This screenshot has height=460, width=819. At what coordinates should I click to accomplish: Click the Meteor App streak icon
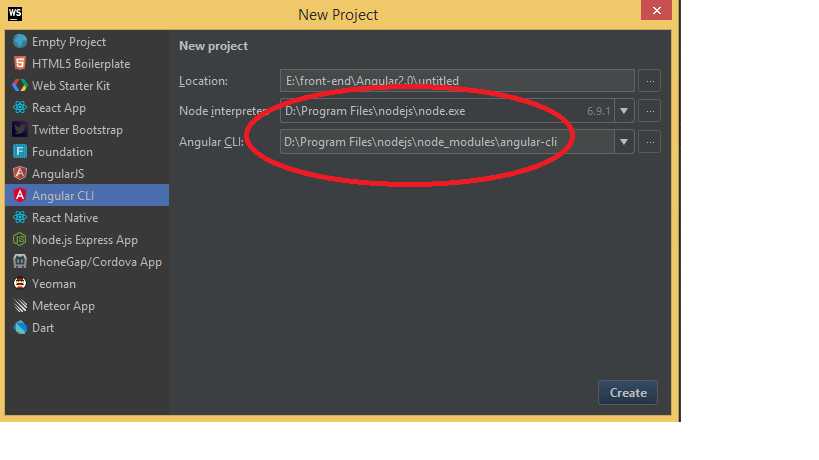point(20,305)
